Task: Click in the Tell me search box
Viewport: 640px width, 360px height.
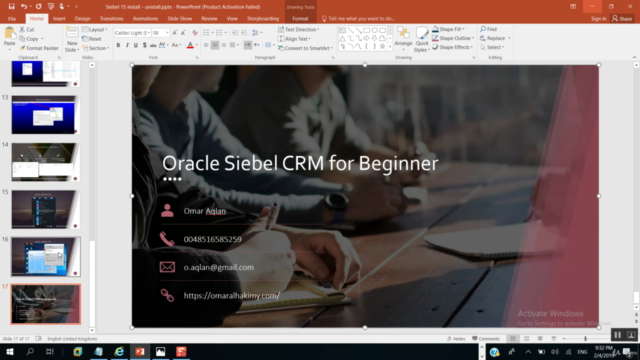Action: pyautogui.click(x=358, y=18)
